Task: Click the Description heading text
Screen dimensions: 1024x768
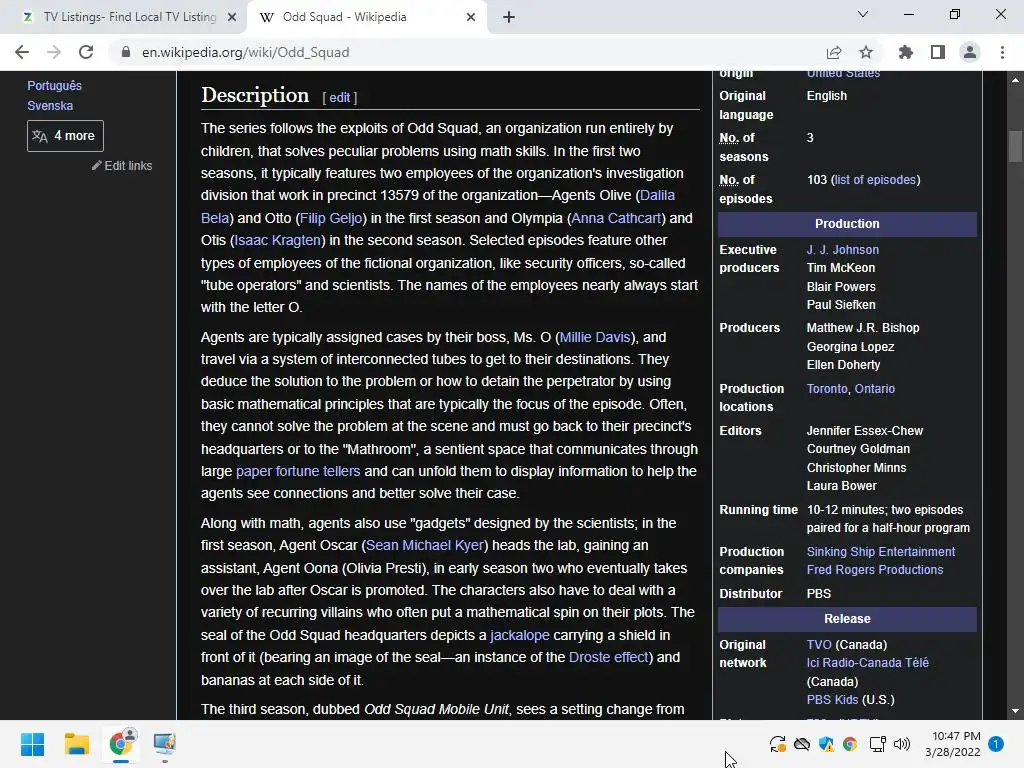Action: (255, 95)
